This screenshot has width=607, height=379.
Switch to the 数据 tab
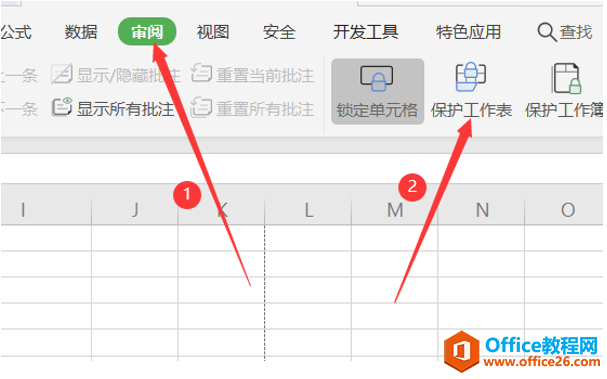pos(81,32)
